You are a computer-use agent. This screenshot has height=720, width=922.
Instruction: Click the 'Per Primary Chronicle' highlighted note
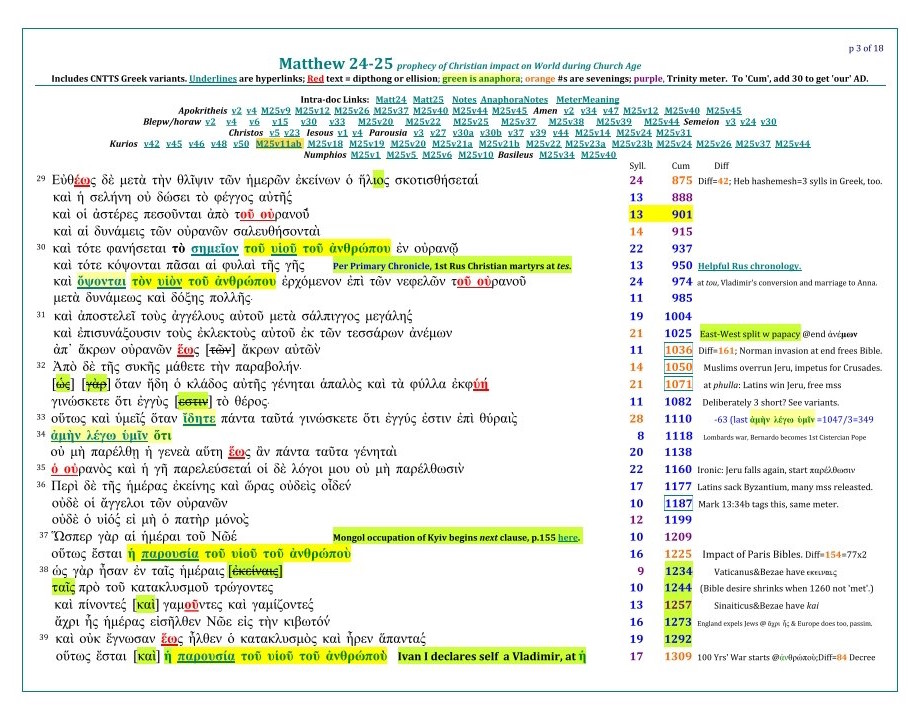[x=452, y=266]
